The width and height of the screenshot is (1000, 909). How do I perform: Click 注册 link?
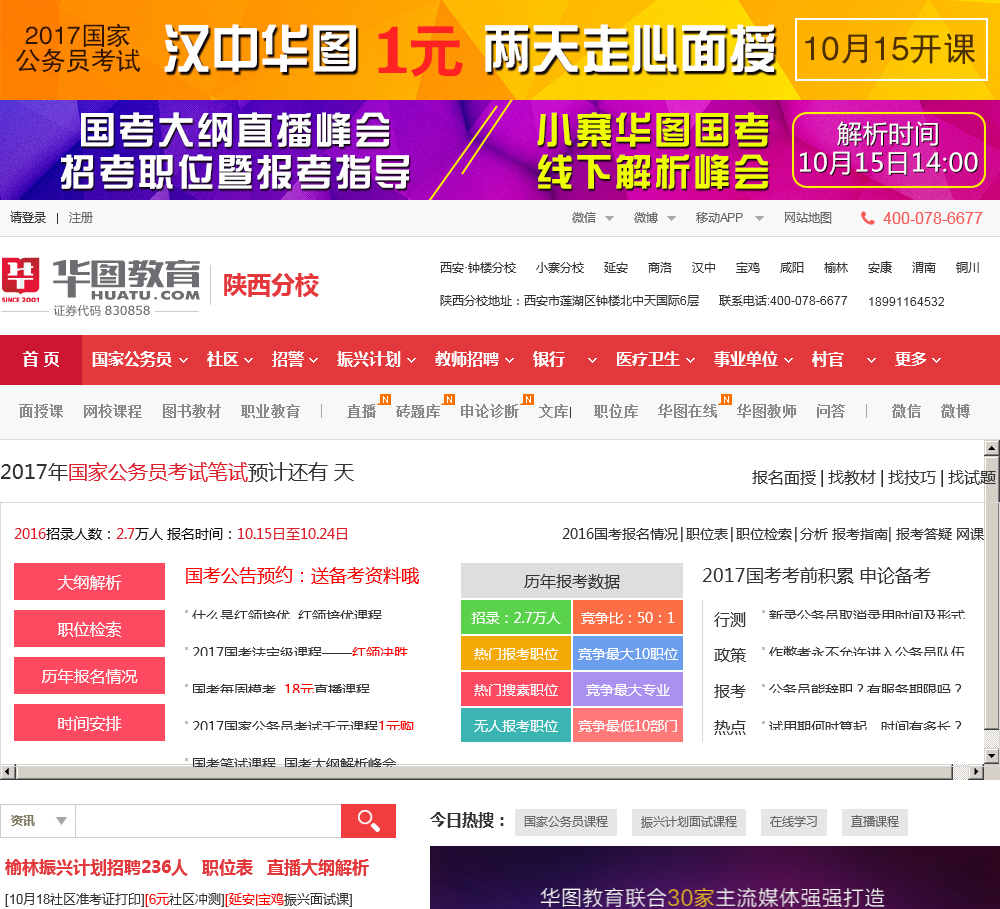pyautogui.click(x=81, y=218)
